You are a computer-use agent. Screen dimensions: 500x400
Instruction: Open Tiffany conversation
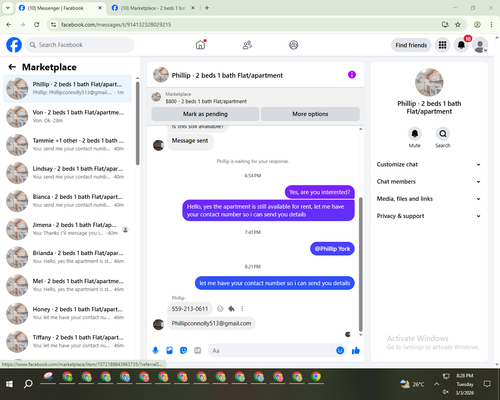click(67, 342)
